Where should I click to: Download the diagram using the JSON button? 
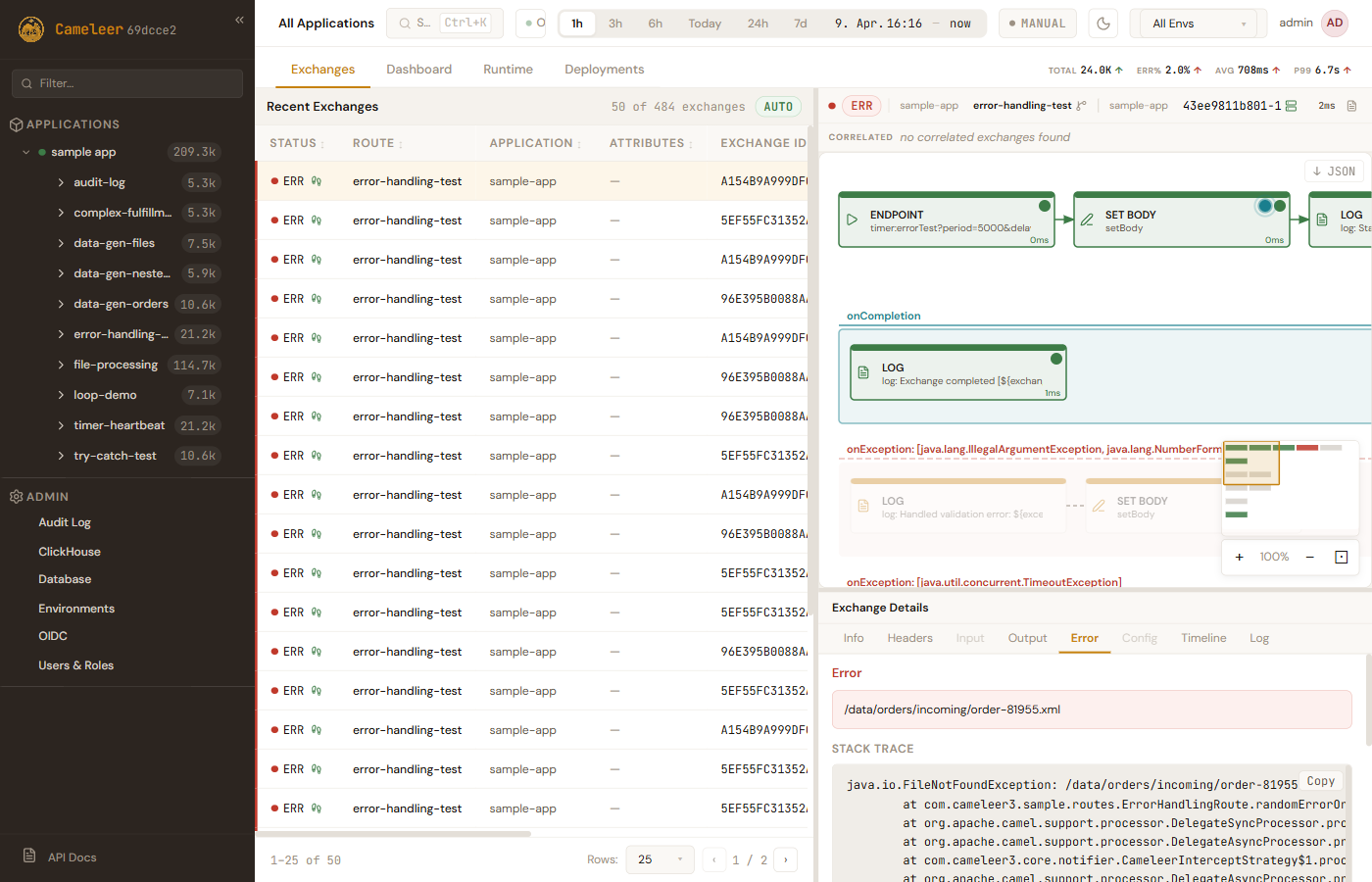tap(1334, 171)
